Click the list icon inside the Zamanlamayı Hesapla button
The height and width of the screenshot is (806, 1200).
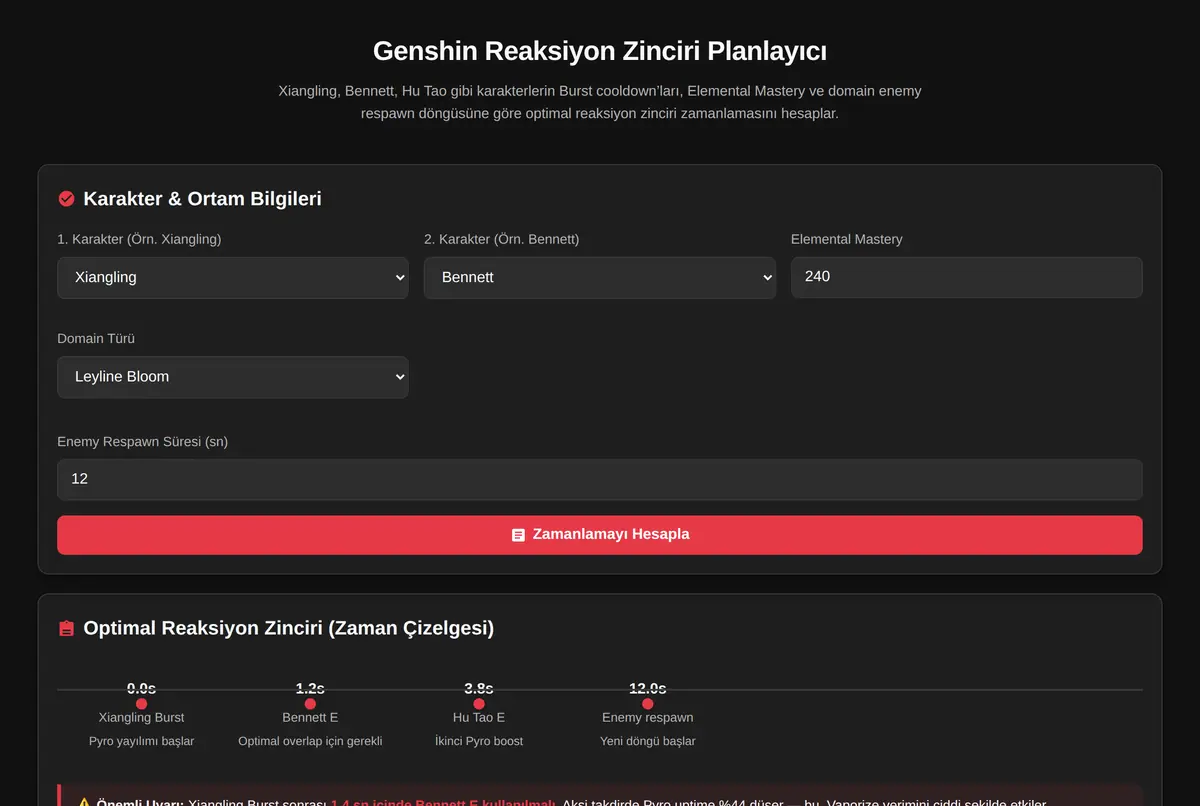[518, 535]
